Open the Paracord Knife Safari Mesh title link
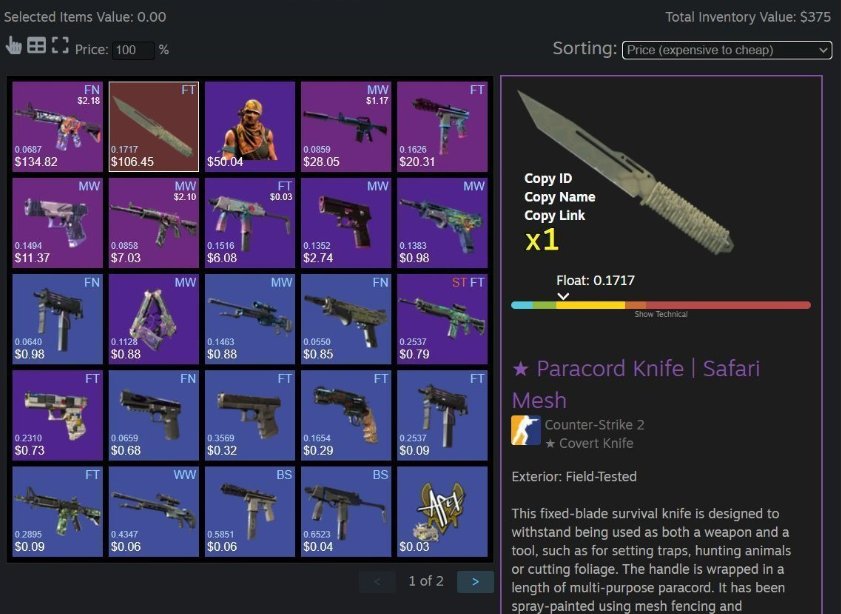The height and width of the screenshot is (614, 841). click(x=636, y=384)
